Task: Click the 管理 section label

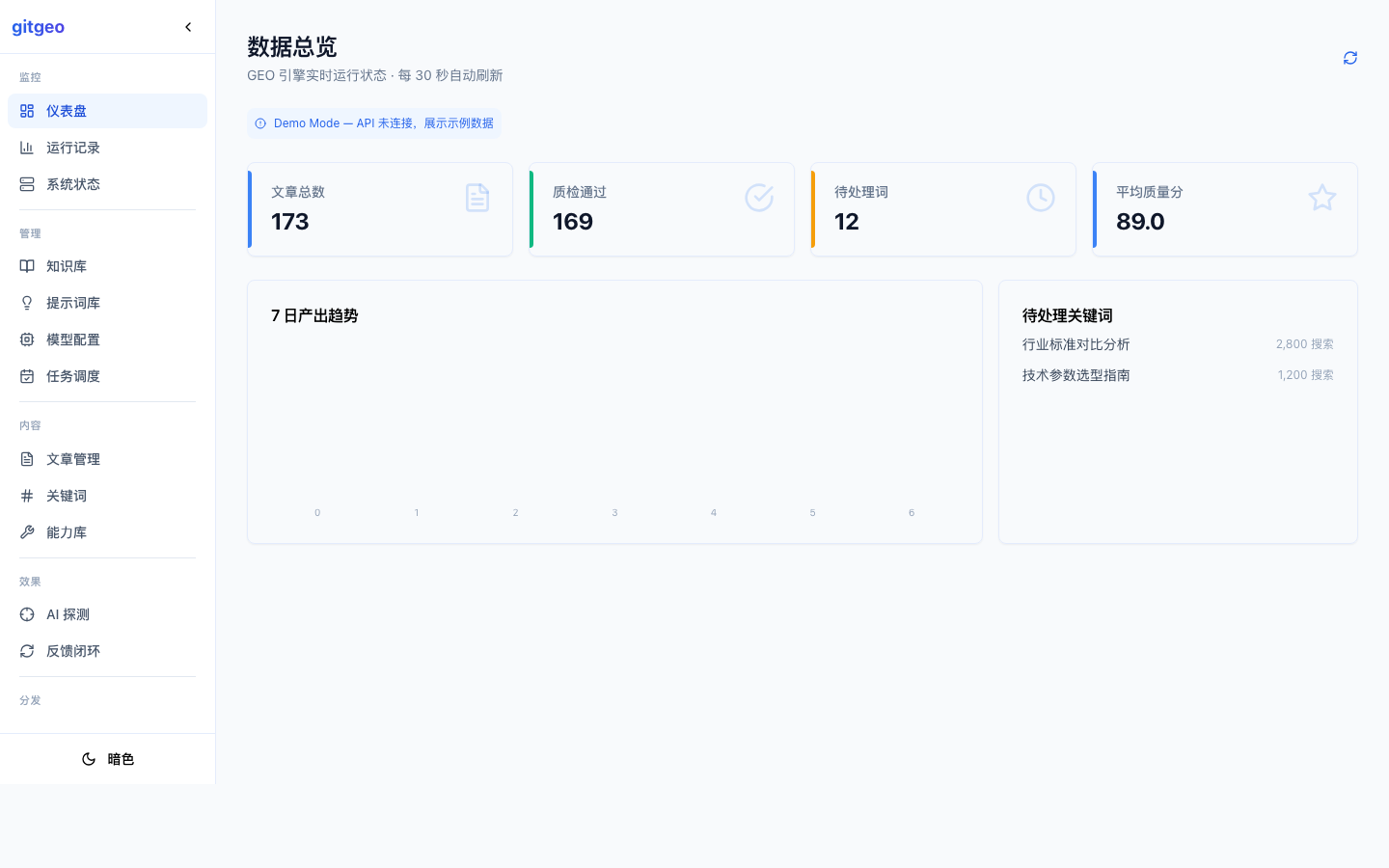Action: (x=30, y=233)
